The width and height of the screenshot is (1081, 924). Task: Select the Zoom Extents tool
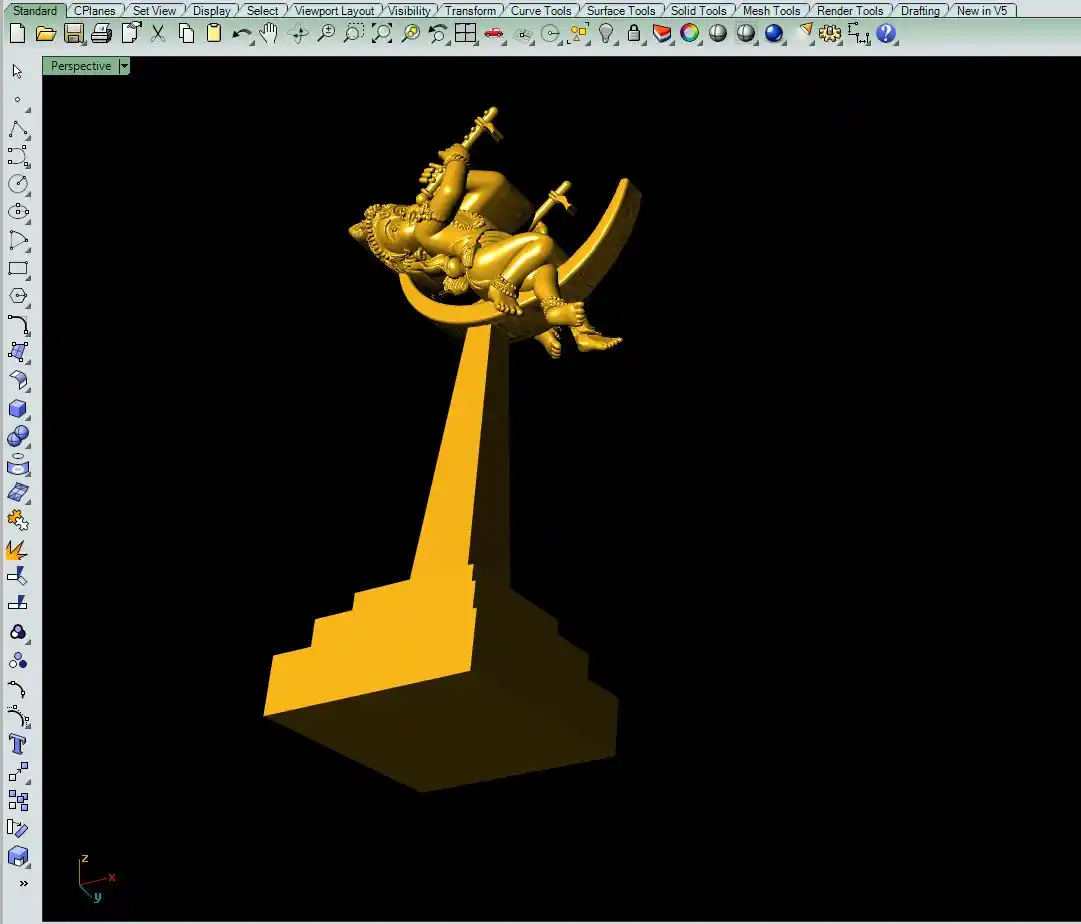click(x=382, y=33)
